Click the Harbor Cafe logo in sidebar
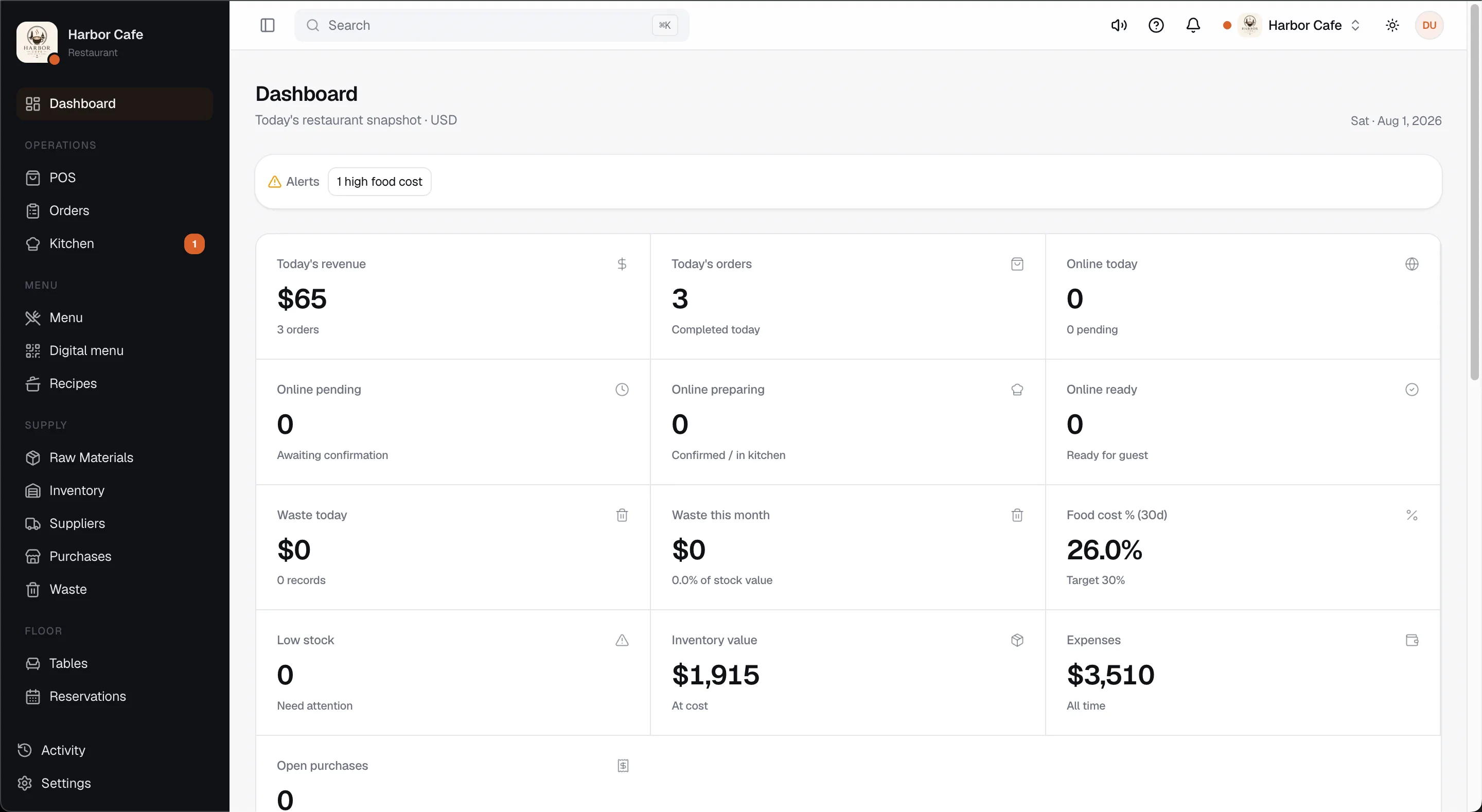This screenshot has width=1482, height=812. click(38, 42)
